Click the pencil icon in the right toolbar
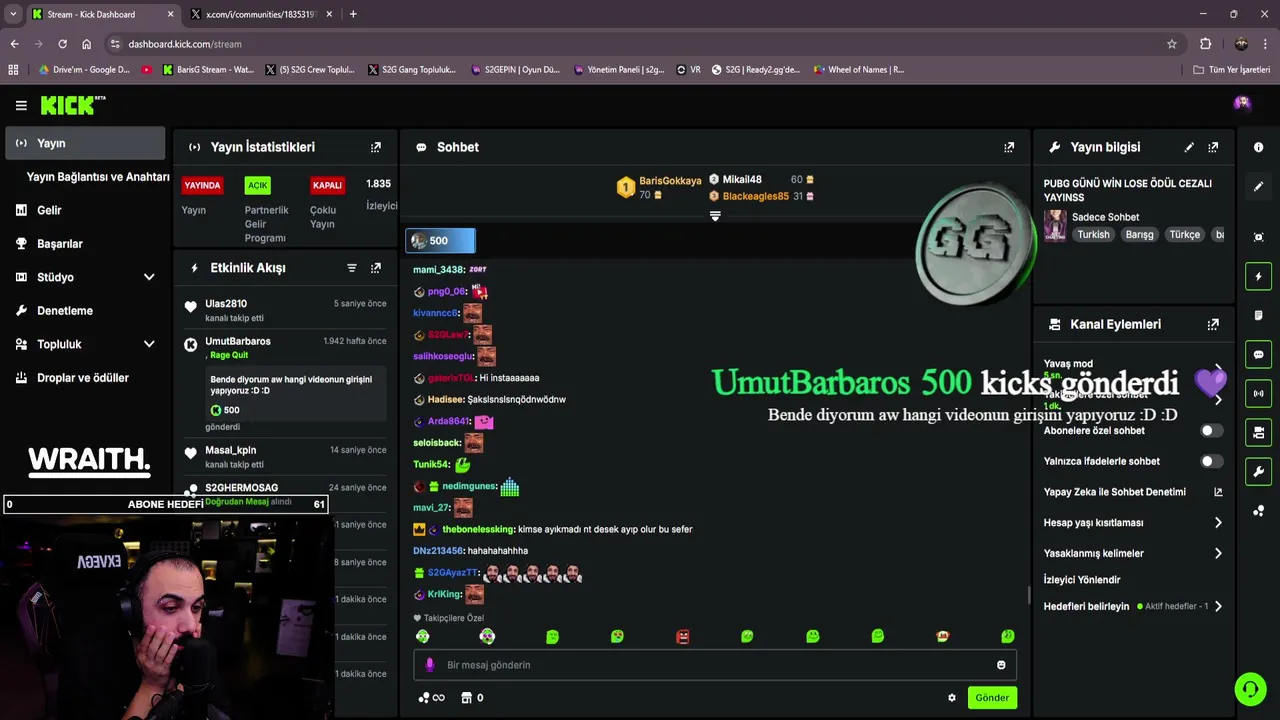The image size is (1280, 720). (x=1258, y=186)
